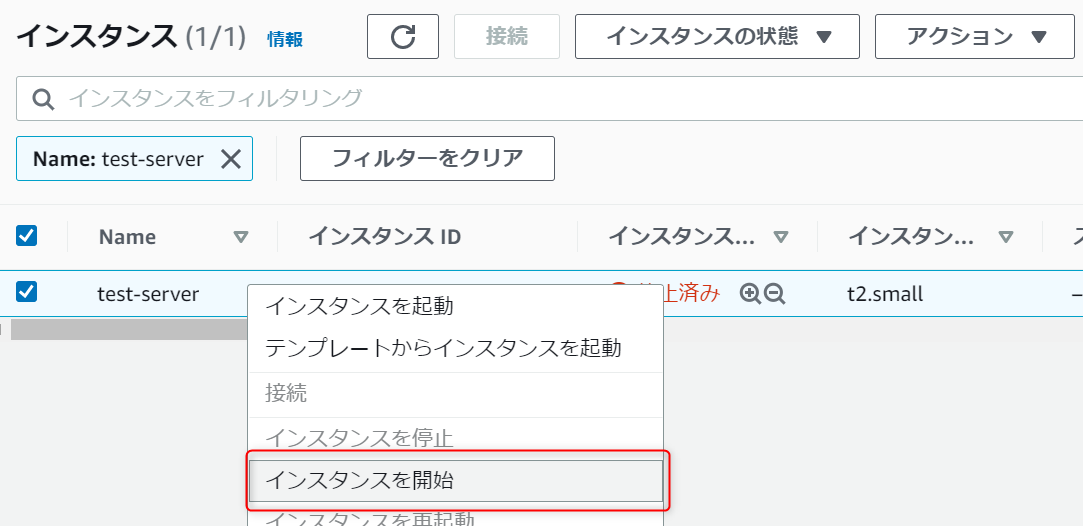Select インスタンスを停止 in context menu

click(456, 438)
